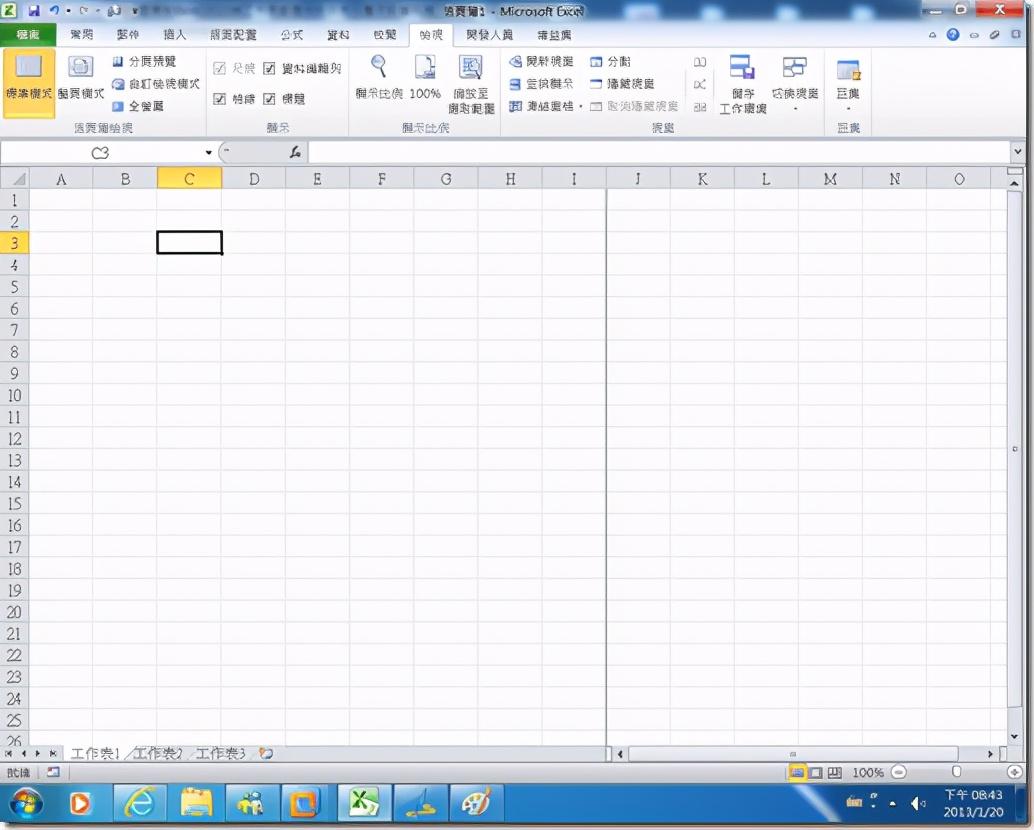
Task: Click the zoom out minus button
Action: (x=899, y=771)
